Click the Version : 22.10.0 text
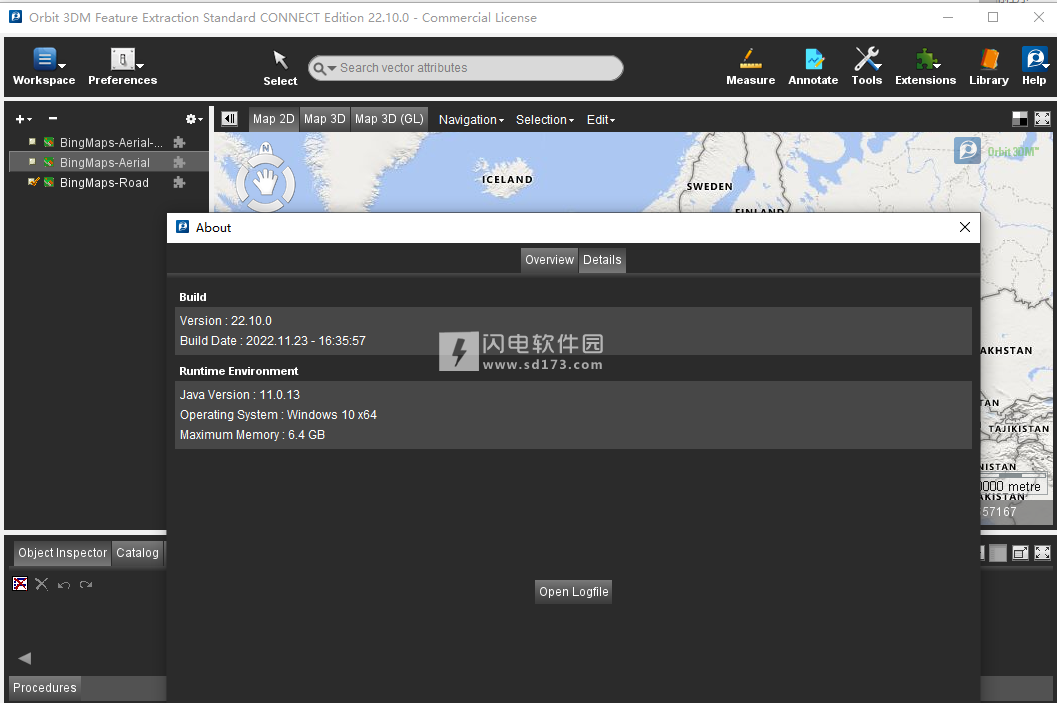Screen dimensions: 1057x703 (x=226, y=321)
